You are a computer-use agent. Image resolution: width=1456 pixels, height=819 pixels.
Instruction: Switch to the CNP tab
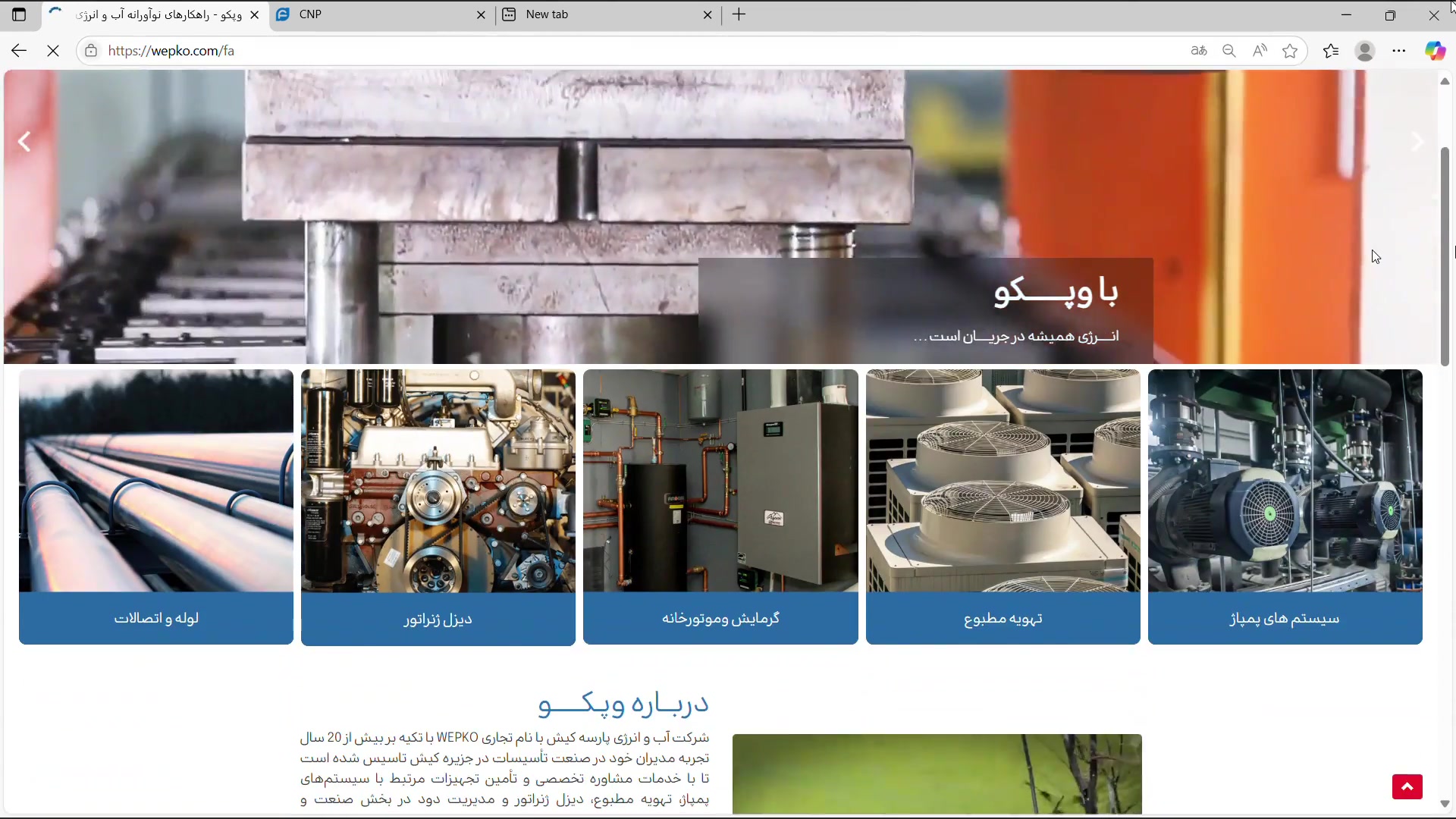[381, 14]
